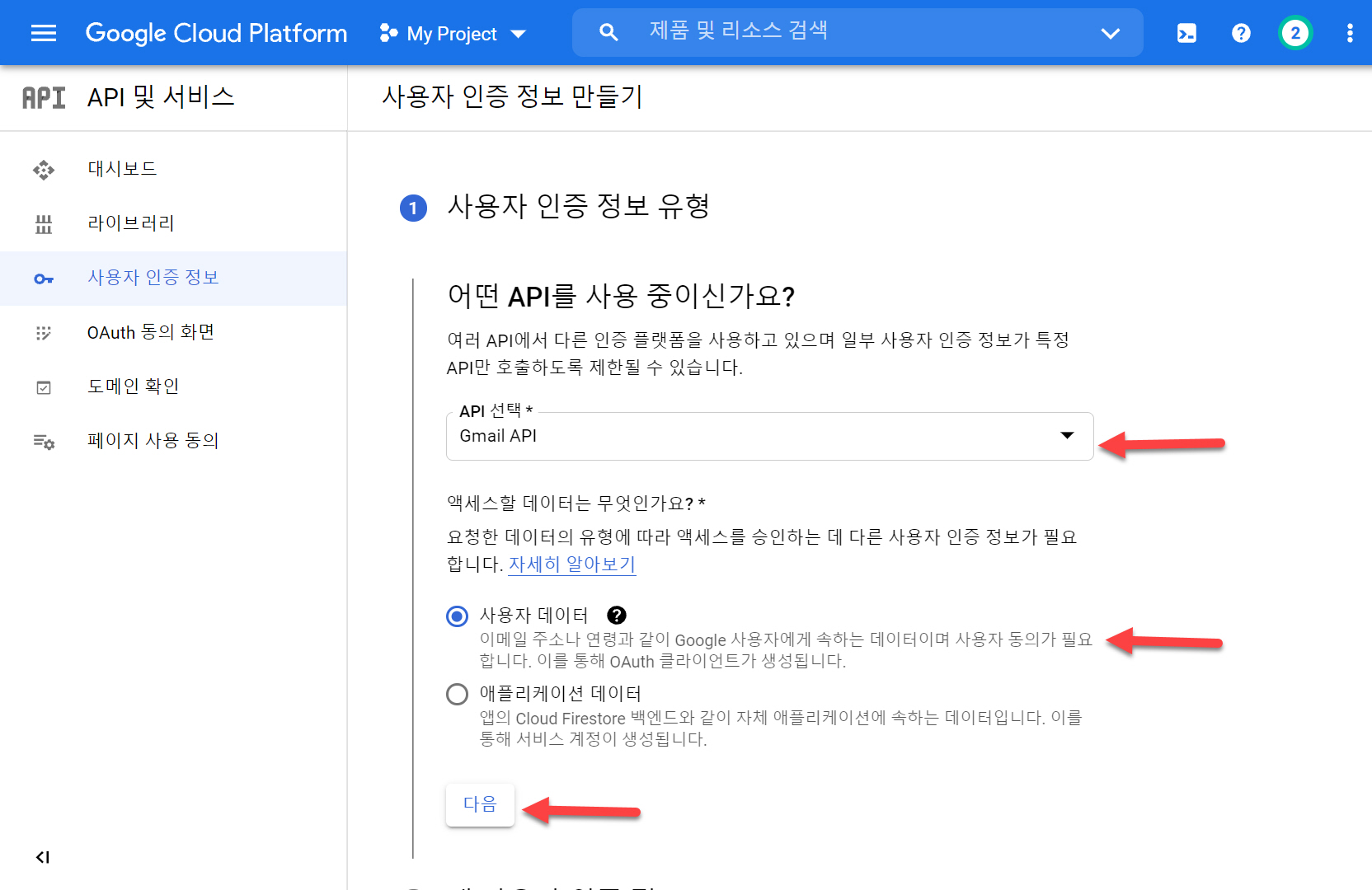
Task: Click the 다음 button to continue
Action: pos(480,804)
